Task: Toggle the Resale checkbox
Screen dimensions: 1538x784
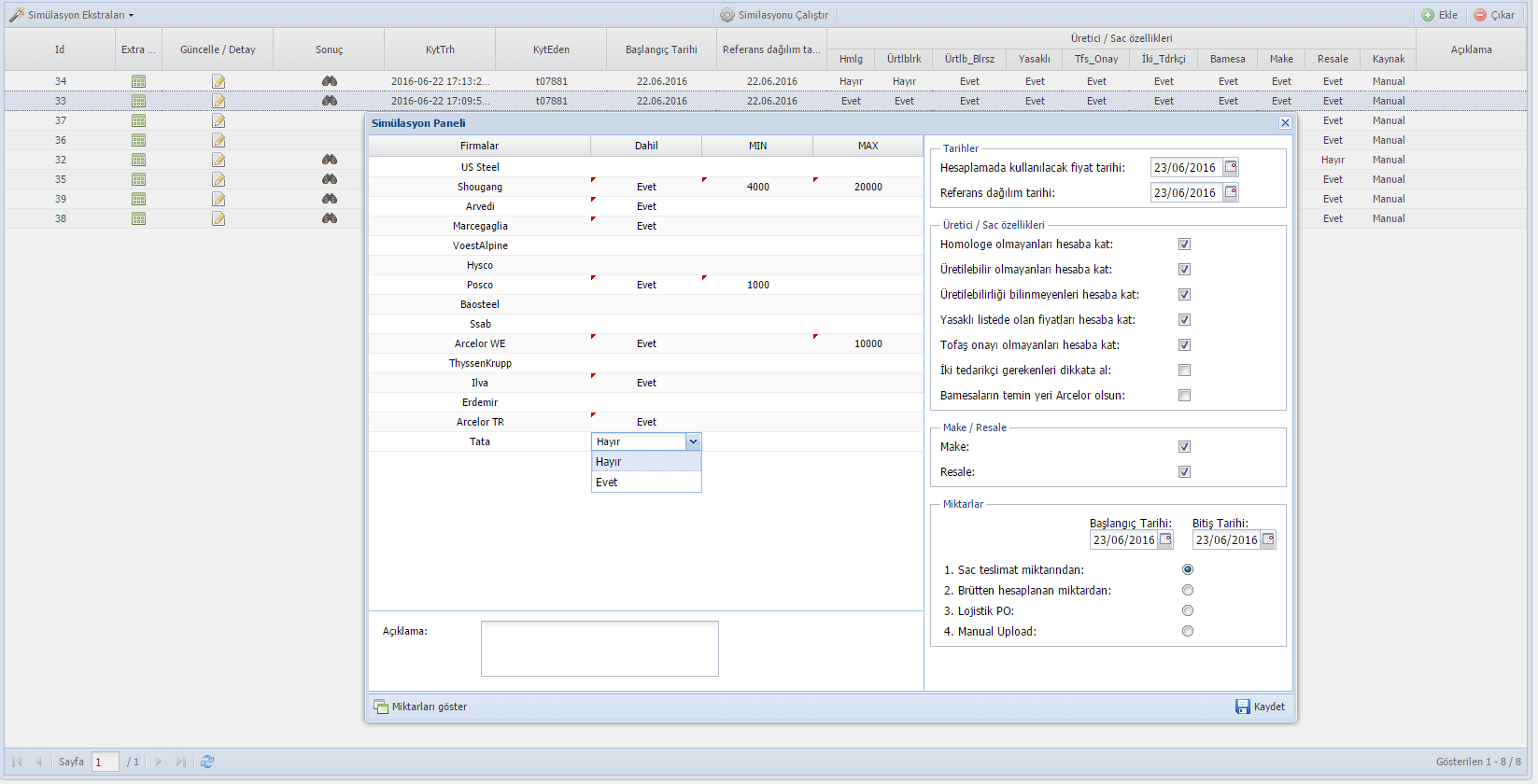Action: (x=1184, y=472)
